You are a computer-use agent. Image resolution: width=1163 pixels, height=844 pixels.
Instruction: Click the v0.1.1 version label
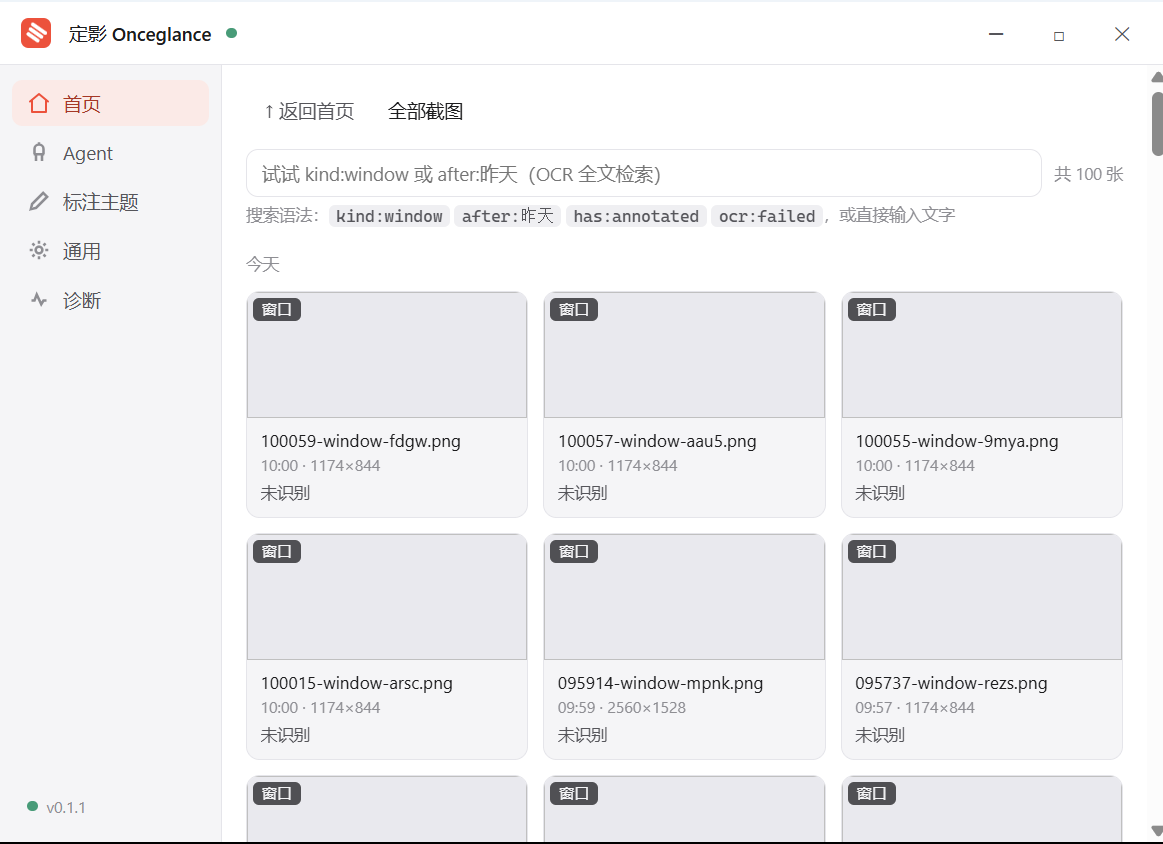click(66, 808)
